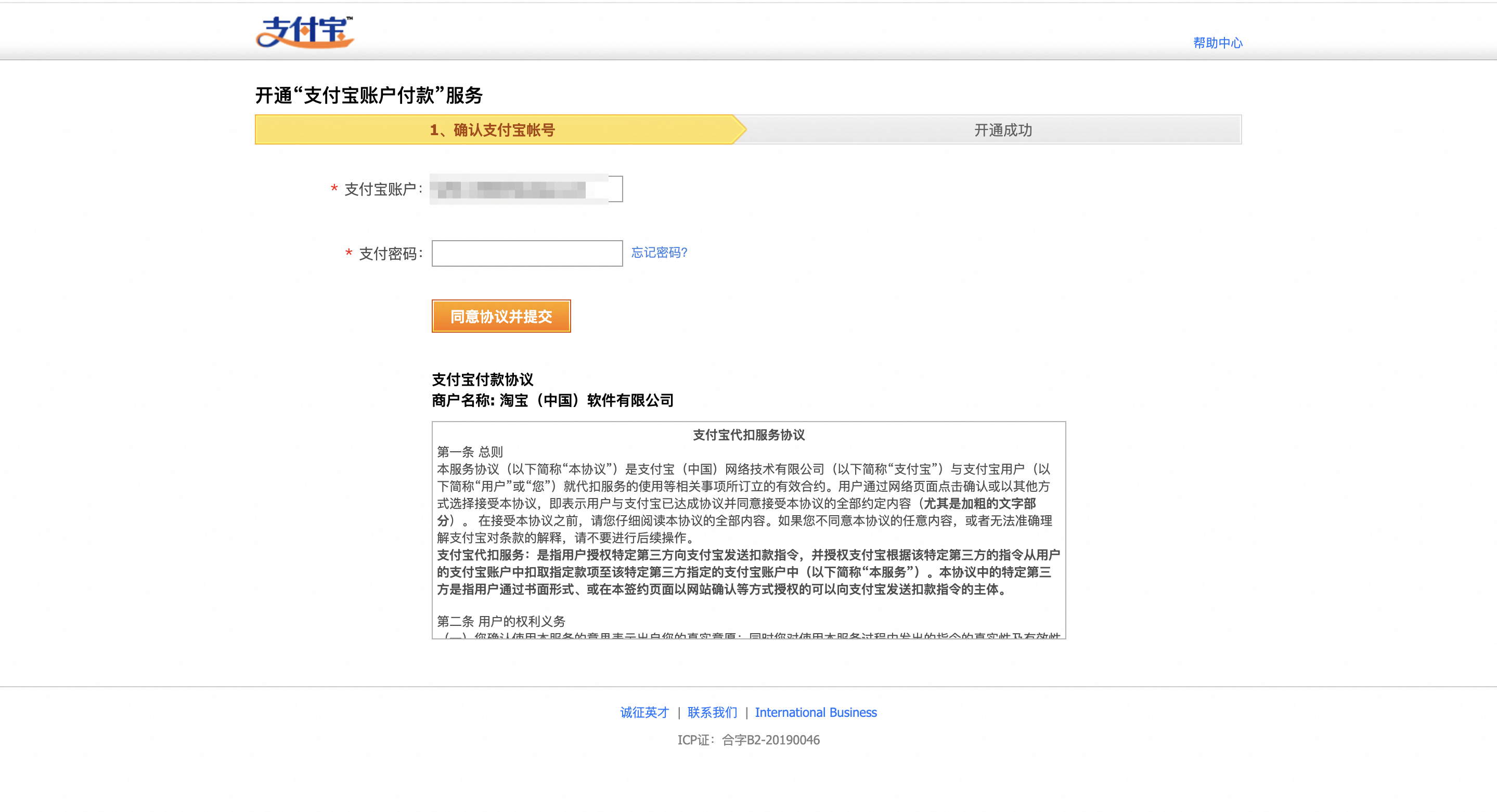Screen dimensions: 1497x812
Task: Click the 支付宝 logo
Action: (x=304, y=32)
